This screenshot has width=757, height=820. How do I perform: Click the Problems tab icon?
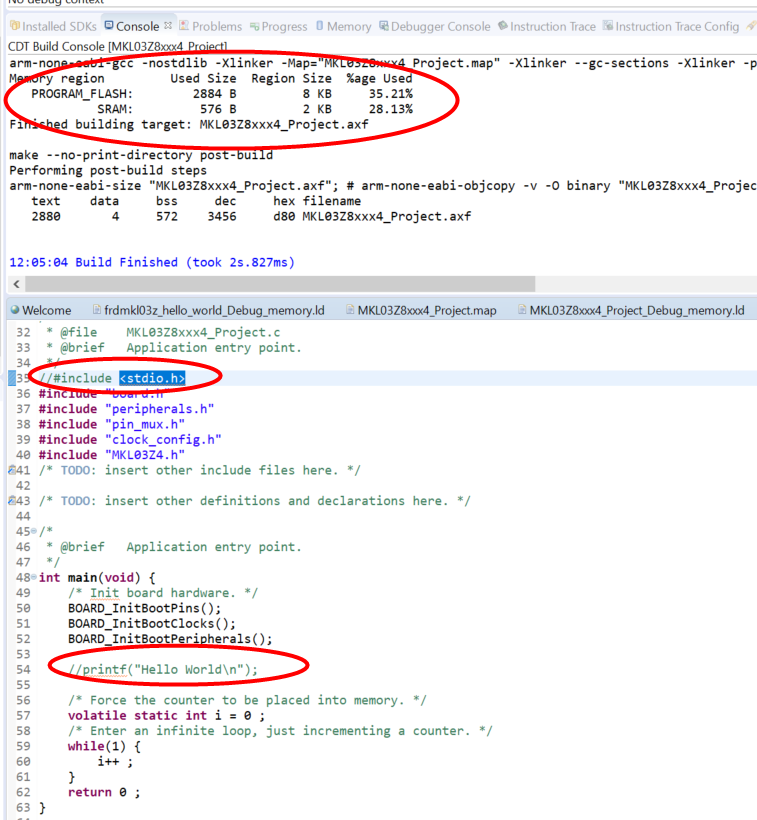click(x=184, y=26)
